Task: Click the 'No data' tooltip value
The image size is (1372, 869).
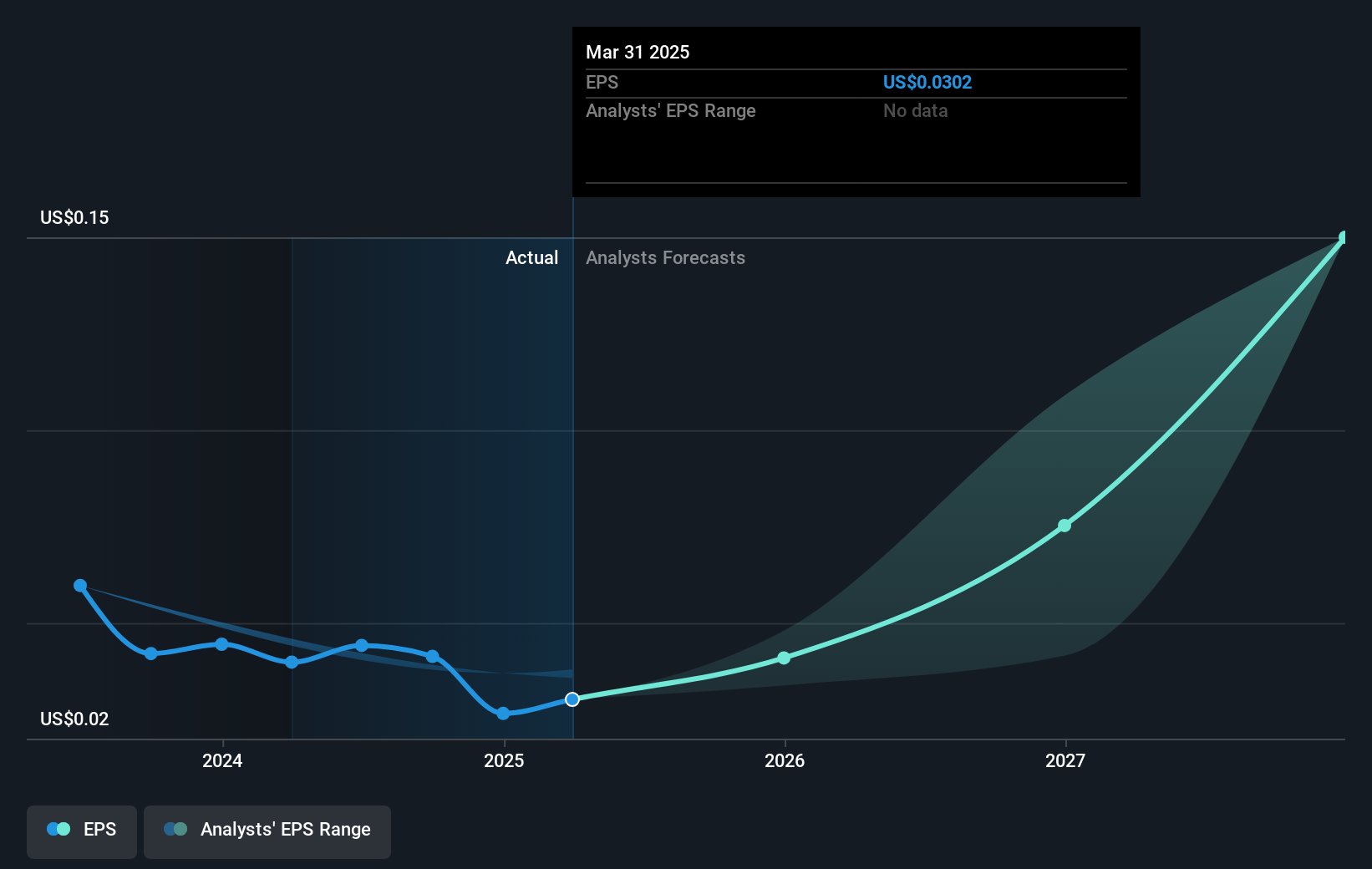Action: [x=916, y=110]
